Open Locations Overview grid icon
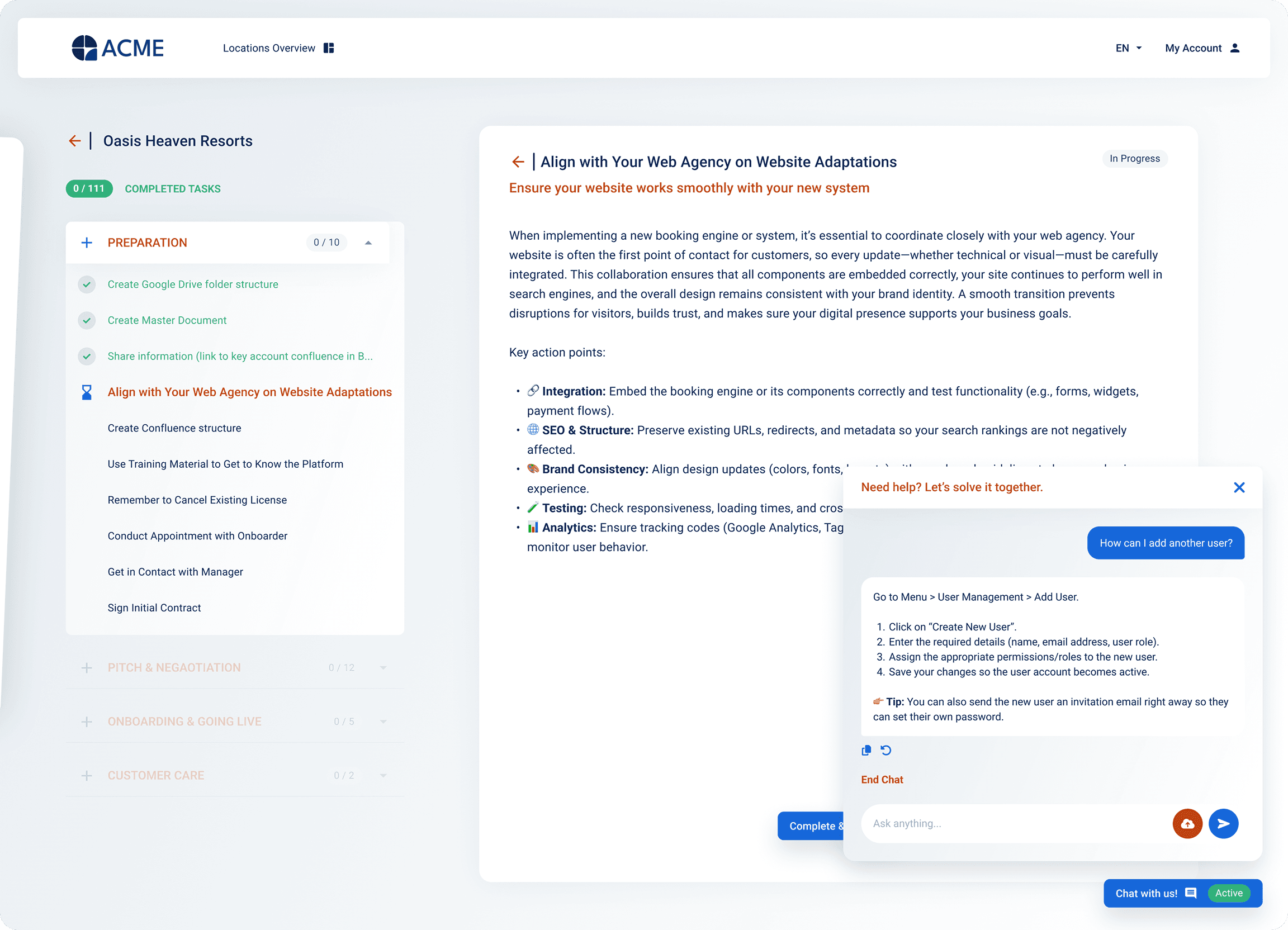Viewport: 1288px width, 930px height. click(329, 48)
